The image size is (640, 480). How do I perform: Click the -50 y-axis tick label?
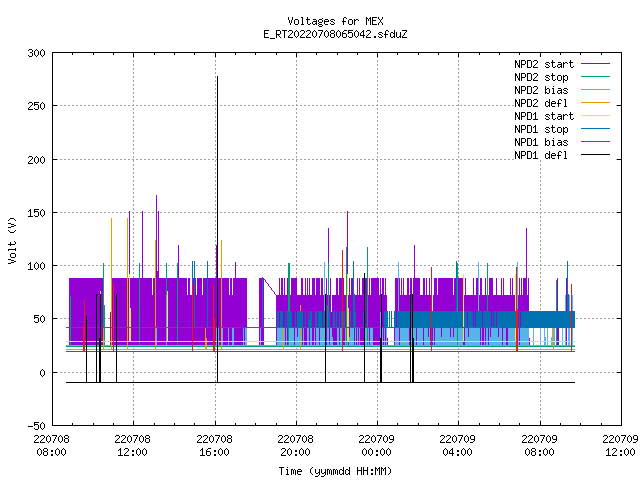[x=36, y=426]
